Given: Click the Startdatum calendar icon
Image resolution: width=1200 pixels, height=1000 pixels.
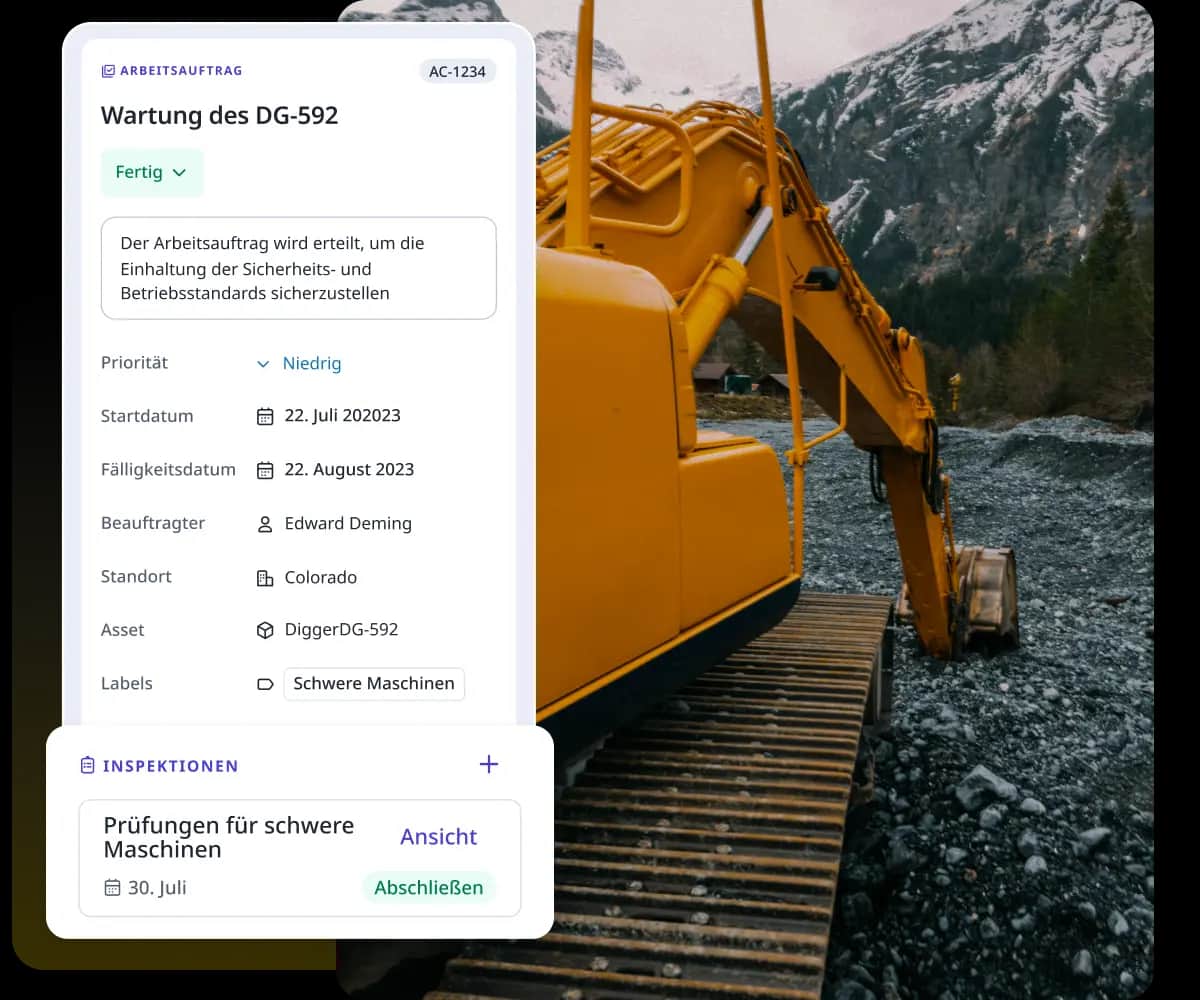Looking at the screenshot, I should click(265, 416).
